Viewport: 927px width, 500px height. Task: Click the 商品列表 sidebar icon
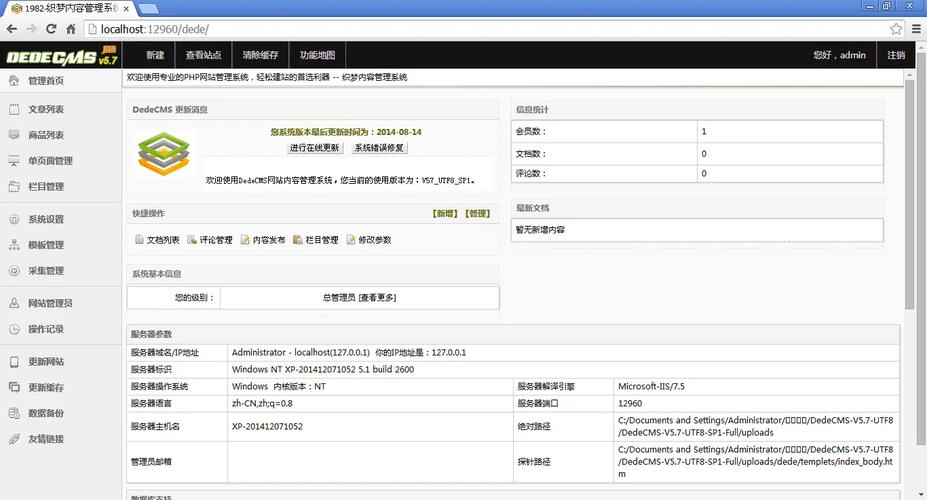(x=14, y=135)
